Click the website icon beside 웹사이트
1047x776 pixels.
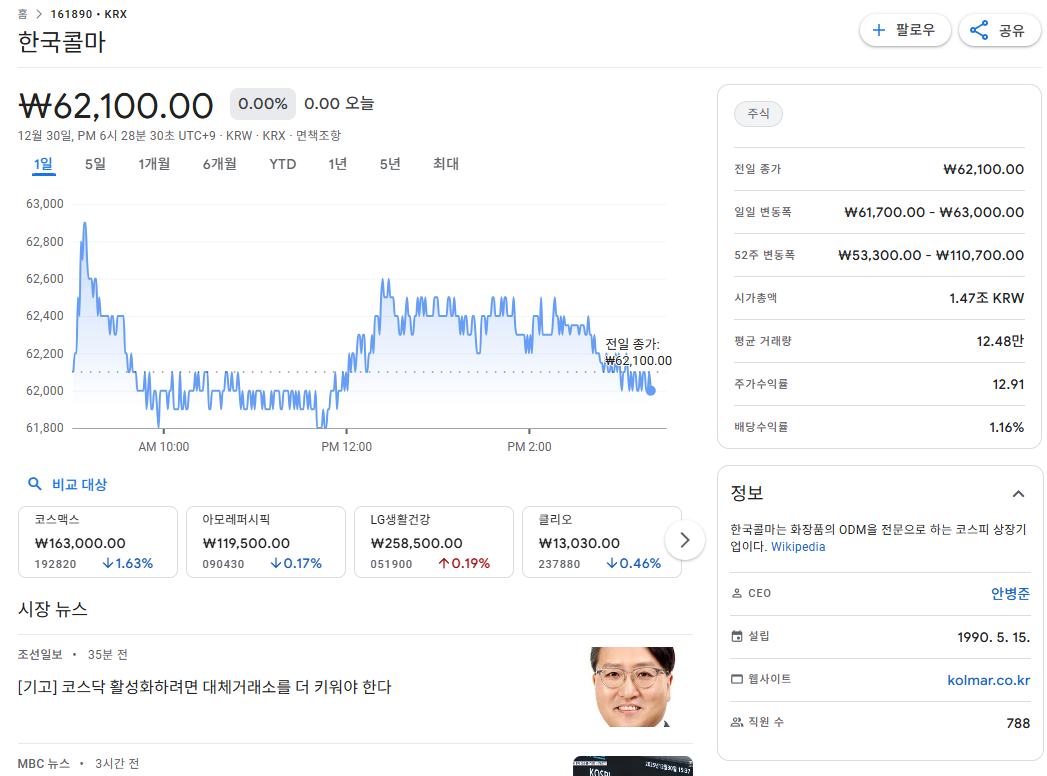(737, 679)
